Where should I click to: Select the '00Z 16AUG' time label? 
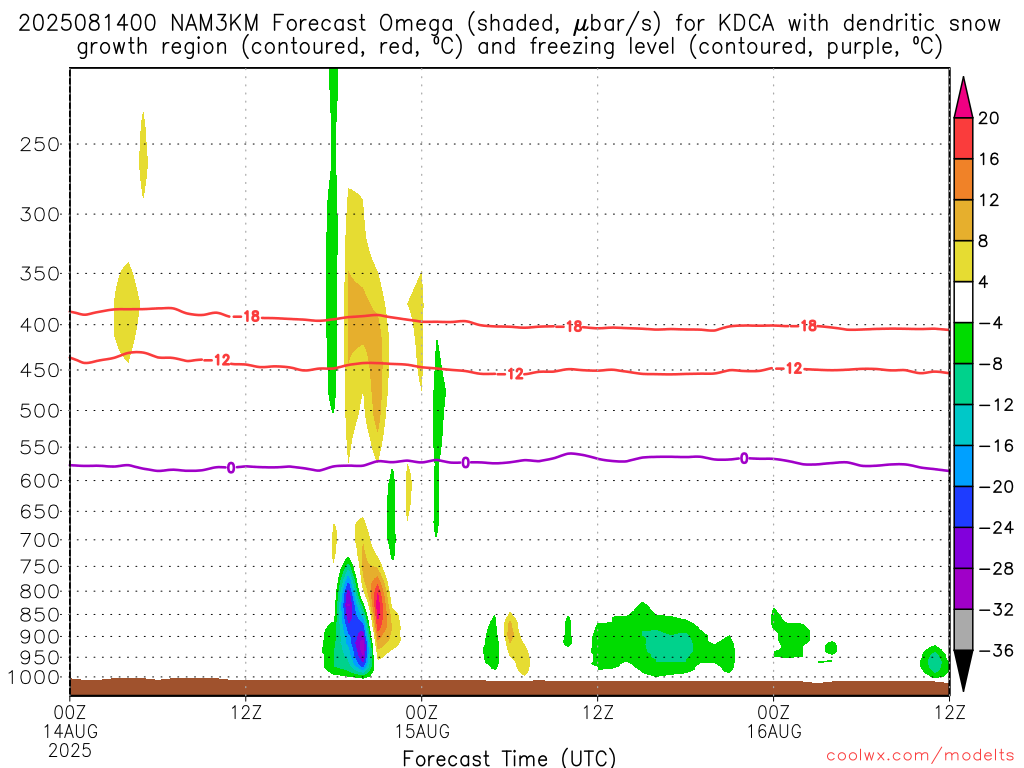tap(774, 721)
